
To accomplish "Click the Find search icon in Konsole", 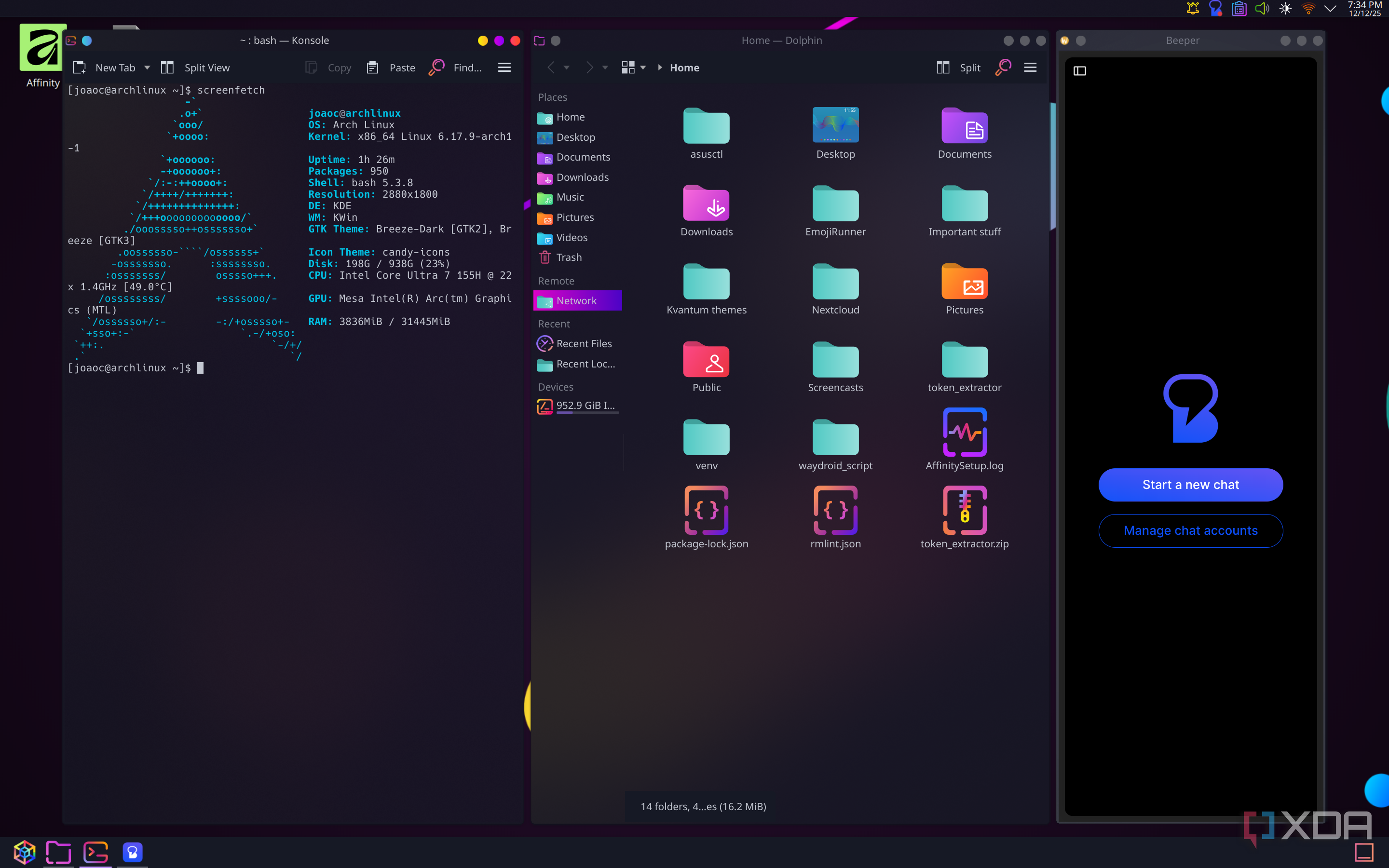I will (437, 68).
